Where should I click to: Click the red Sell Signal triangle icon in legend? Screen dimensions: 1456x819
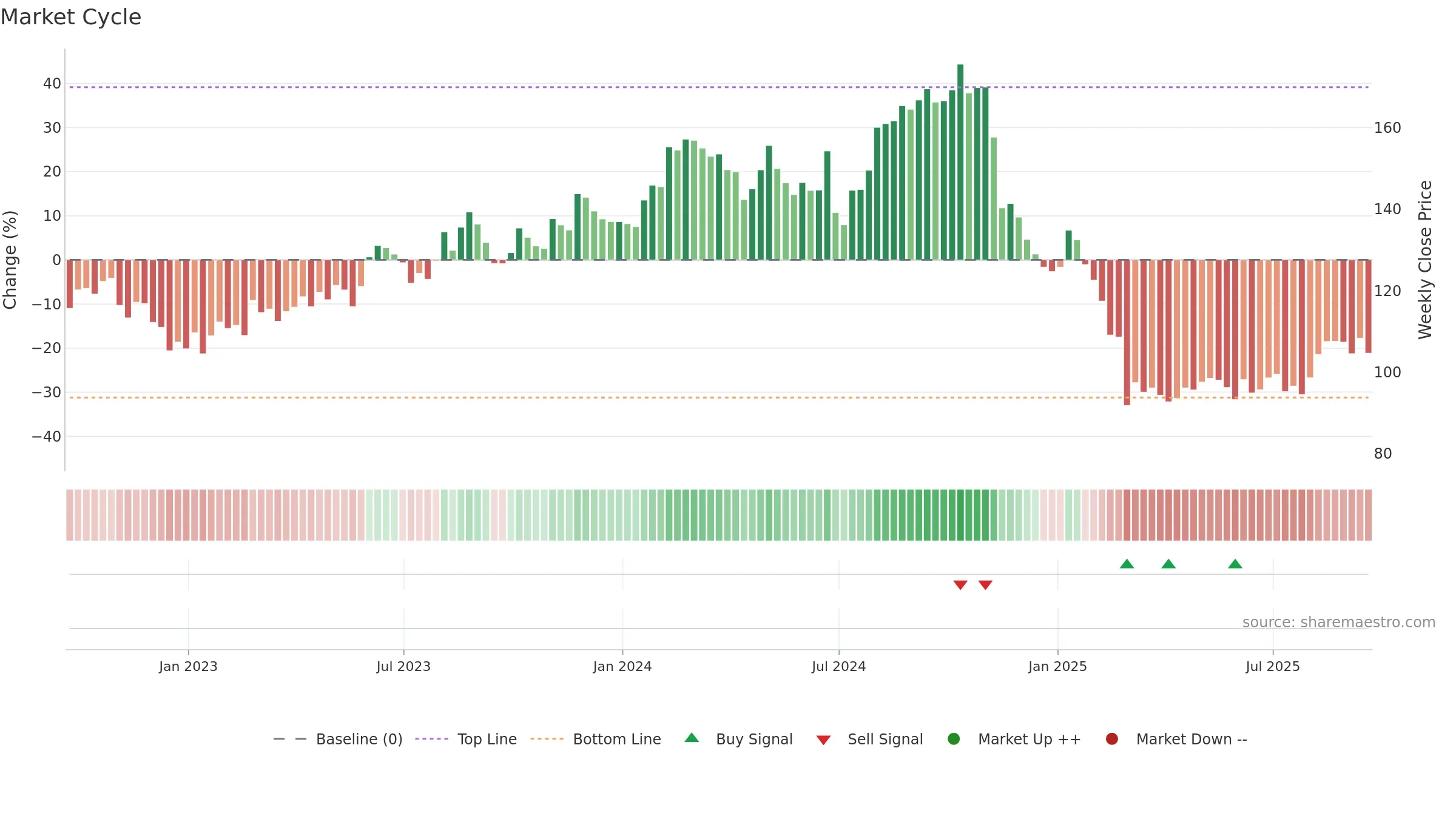point(823,740)
